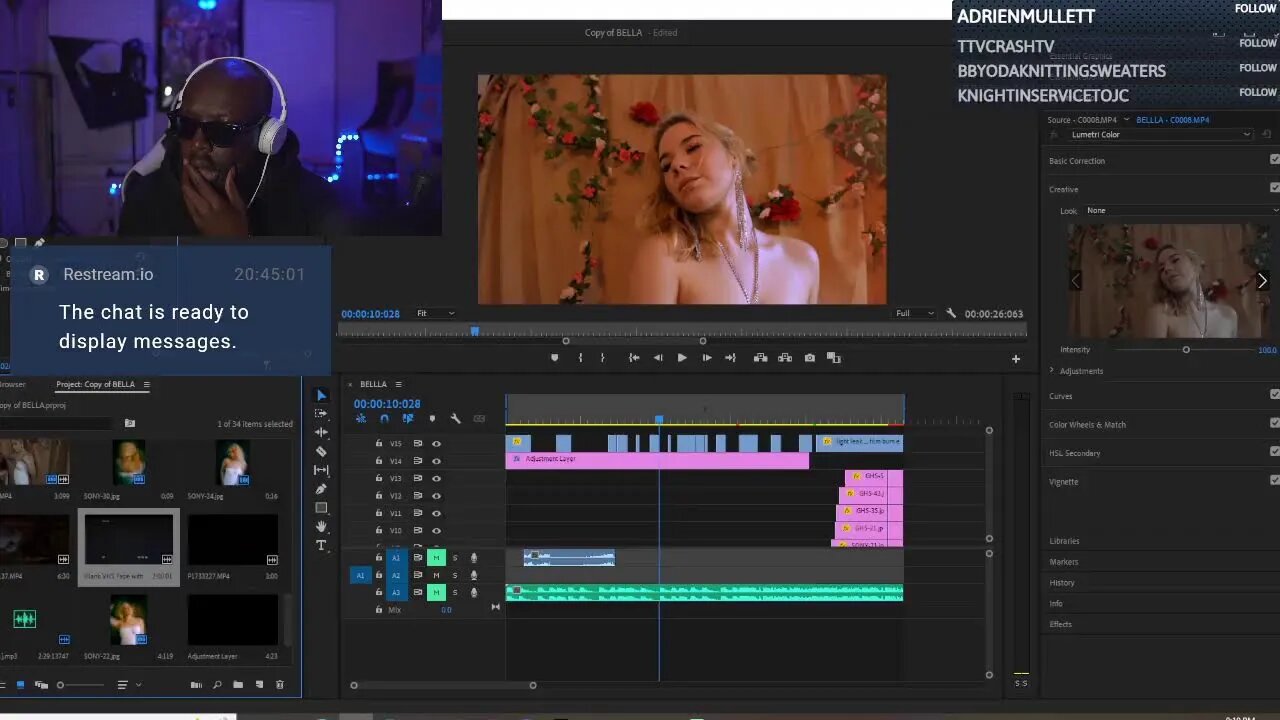Mute audio track A1
1280x720 pixels.
pyautogui.click(x=436, y=558)
